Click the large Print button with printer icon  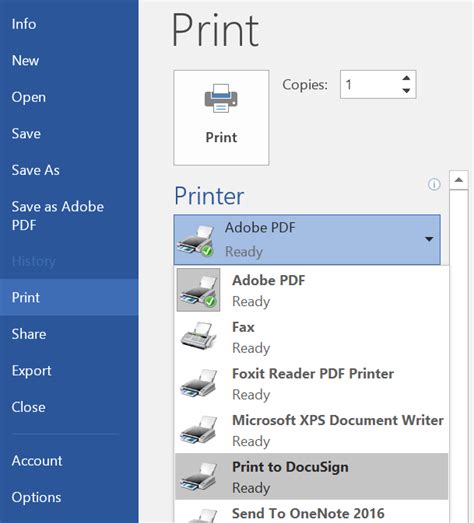221,117
